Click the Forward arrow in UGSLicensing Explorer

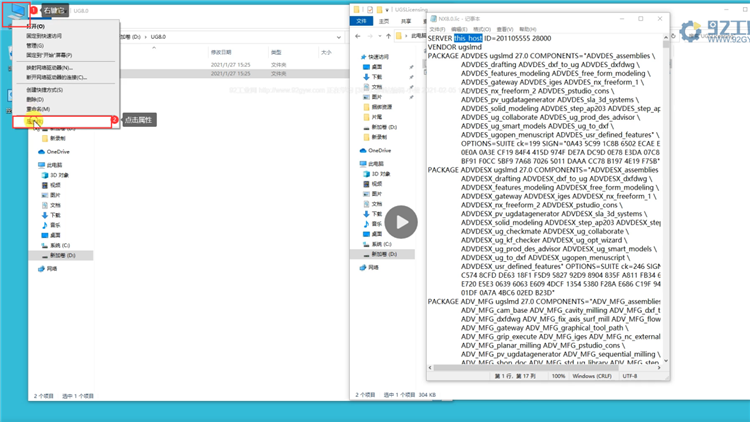[370, 36]
